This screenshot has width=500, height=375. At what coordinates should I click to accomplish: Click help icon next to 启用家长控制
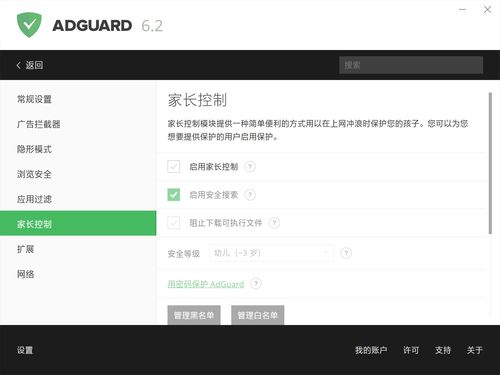(250, 167)
